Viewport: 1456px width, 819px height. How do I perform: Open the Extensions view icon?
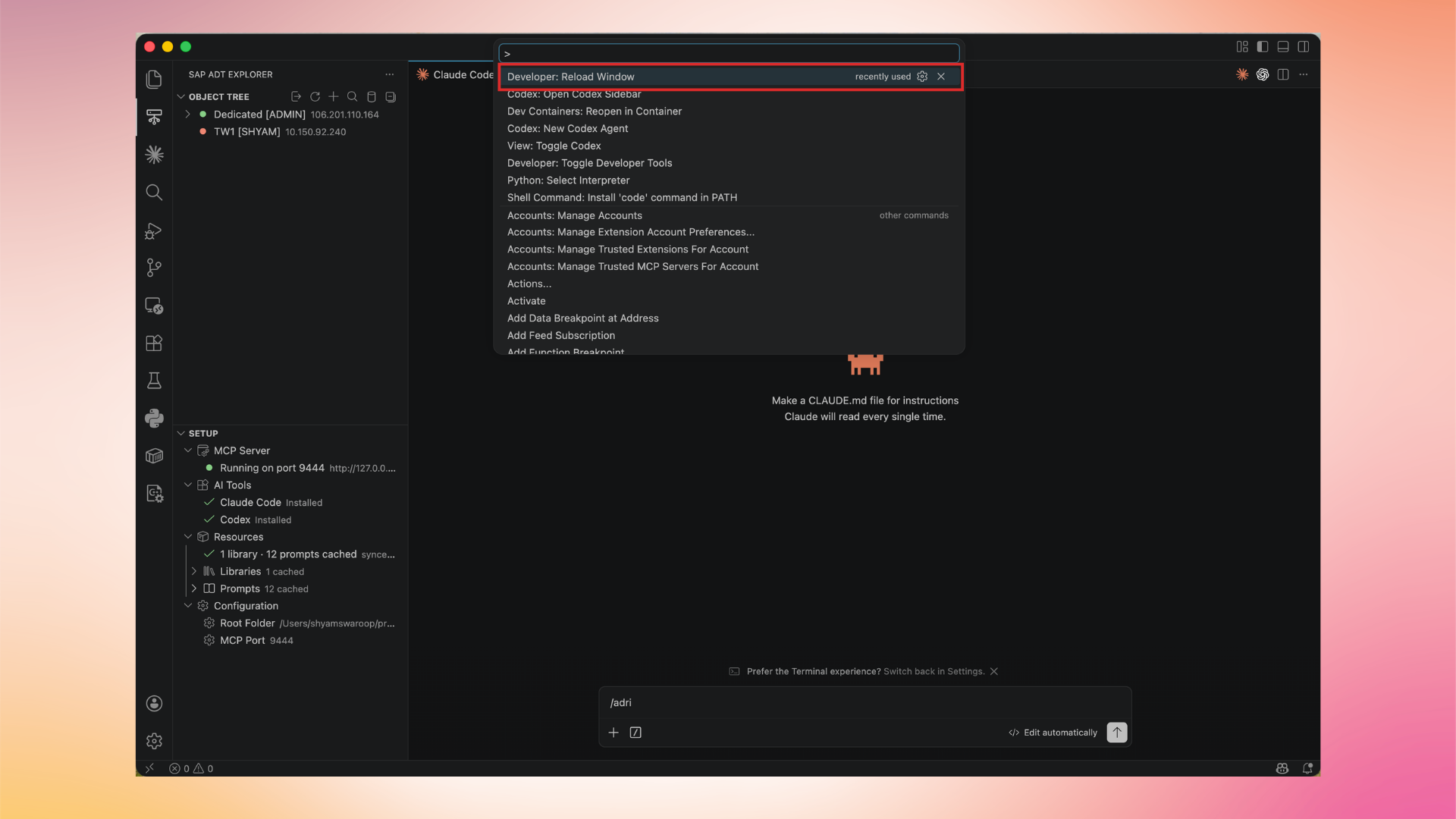click(x=154, y=343)
